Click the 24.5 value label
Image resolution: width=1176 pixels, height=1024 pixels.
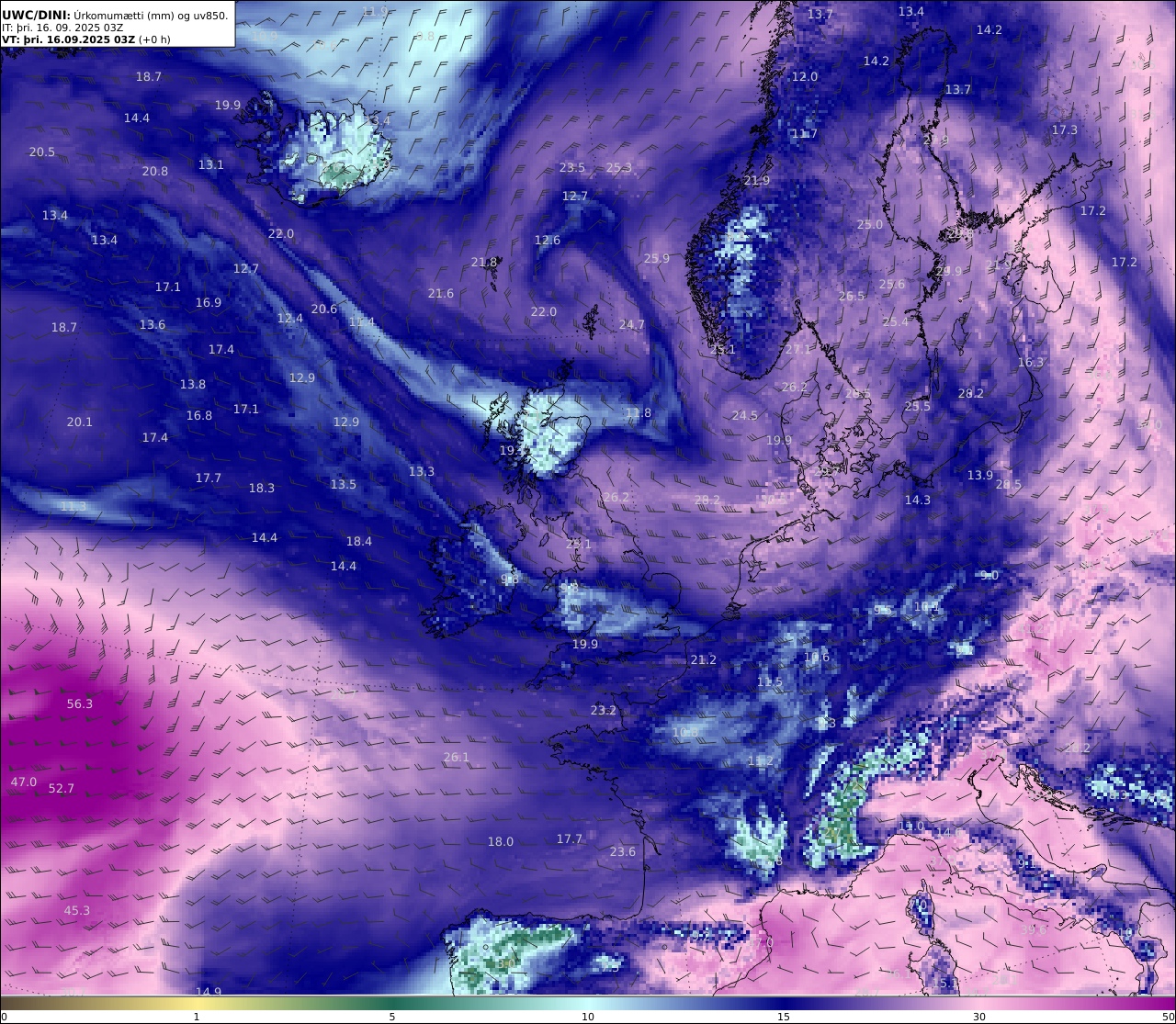[745, 416]
